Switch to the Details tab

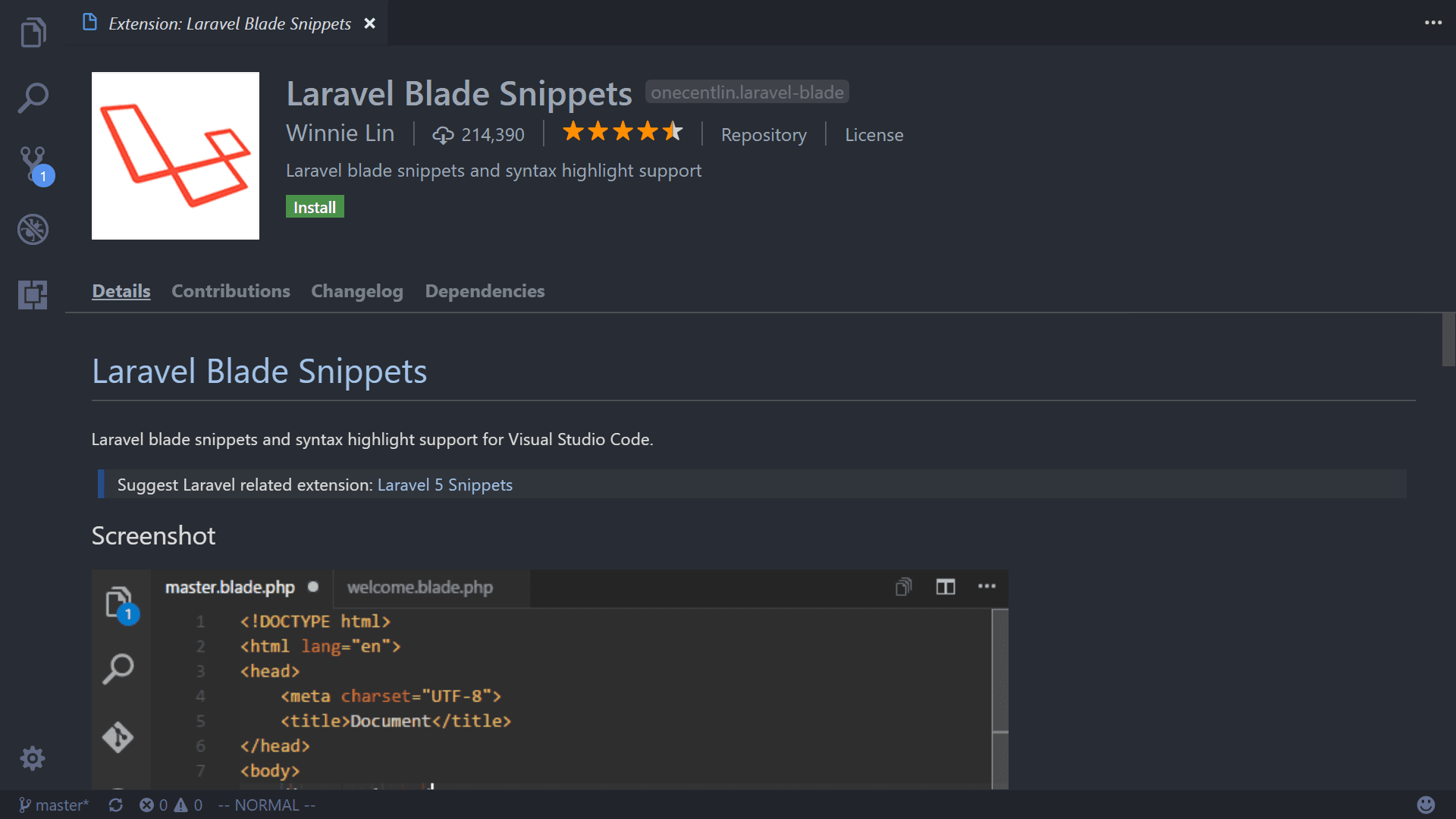[x=121, y=290]
